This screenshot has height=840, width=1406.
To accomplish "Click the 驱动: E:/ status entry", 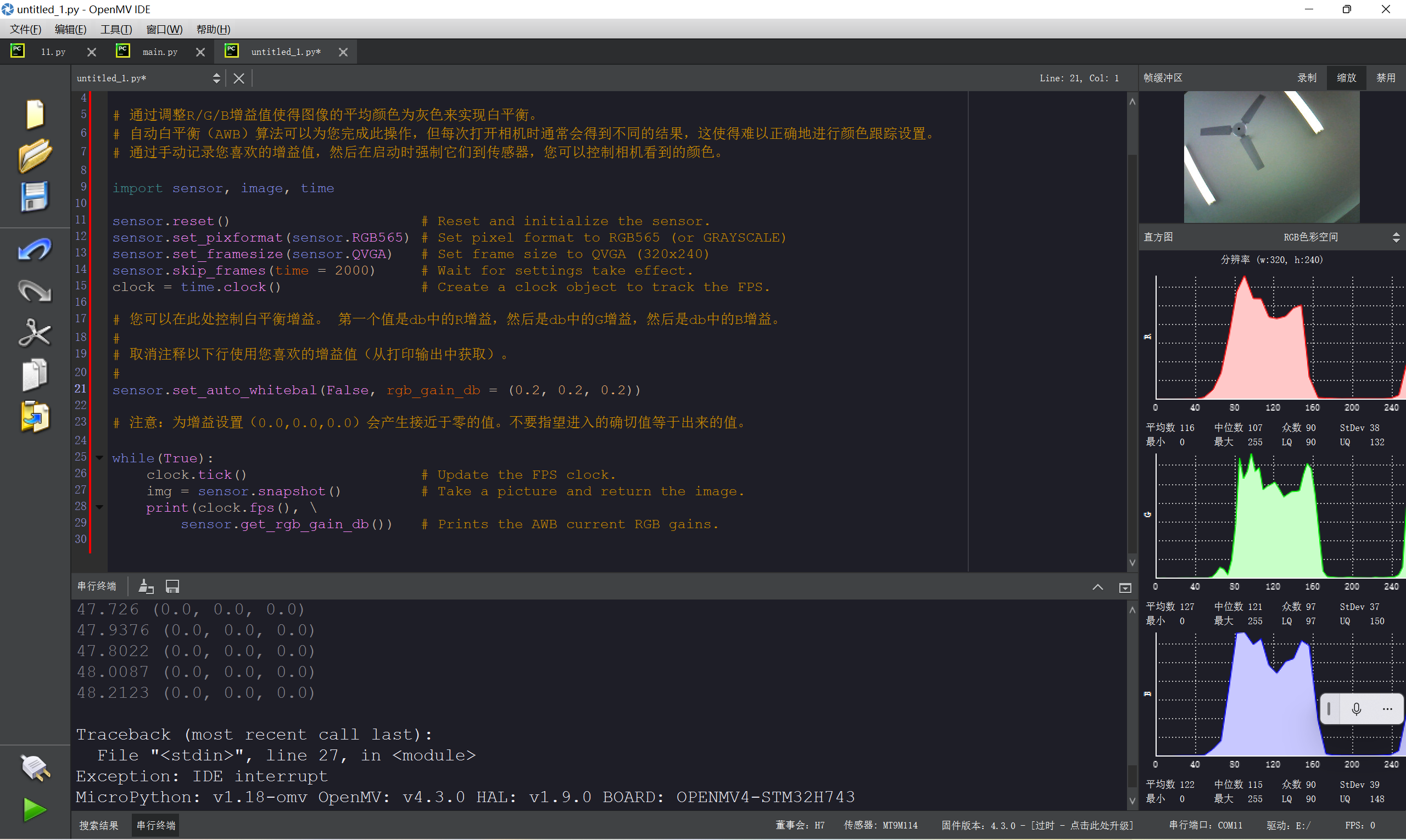I will tap(1288, 825).
